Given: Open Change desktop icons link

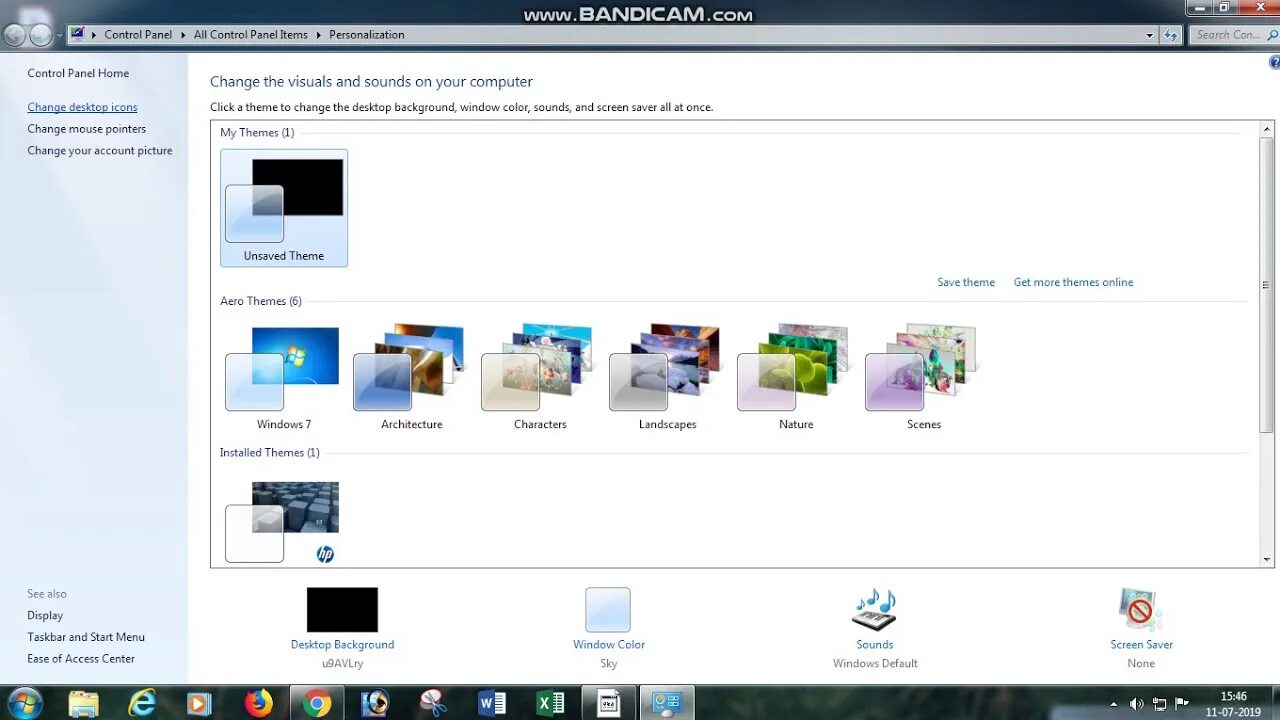Looking at the screenshot, I should point(82,107).
